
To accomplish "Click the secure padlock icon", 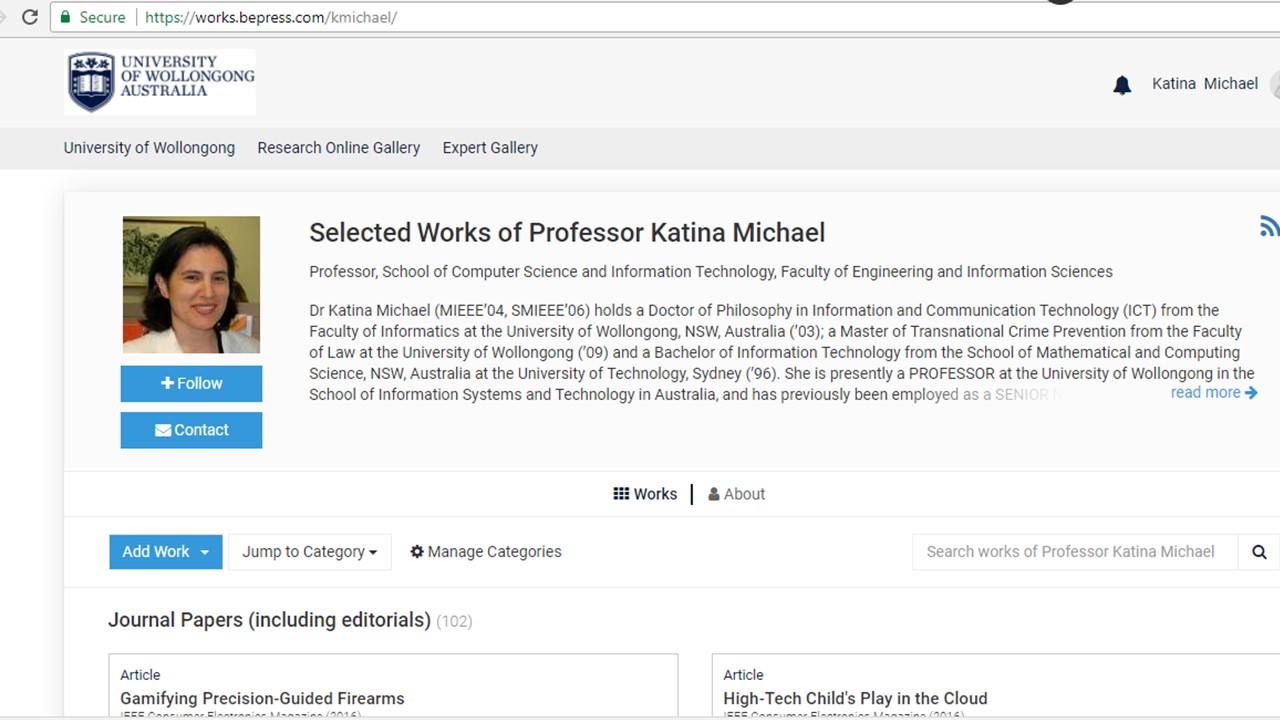I will click(x=66, y=17).
